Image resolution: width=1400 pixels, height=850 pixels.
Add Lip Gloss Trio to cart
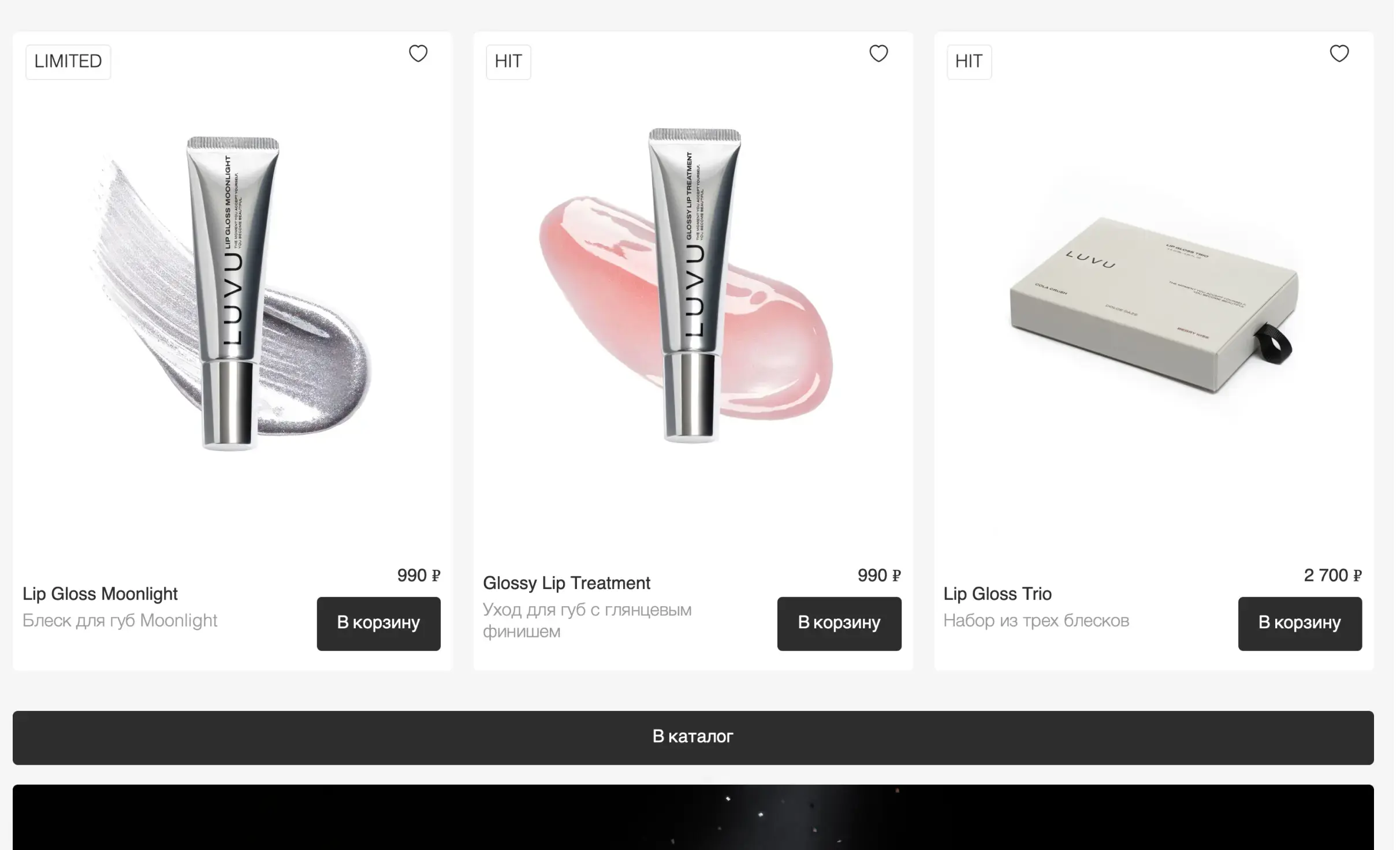pos(1300,624)
